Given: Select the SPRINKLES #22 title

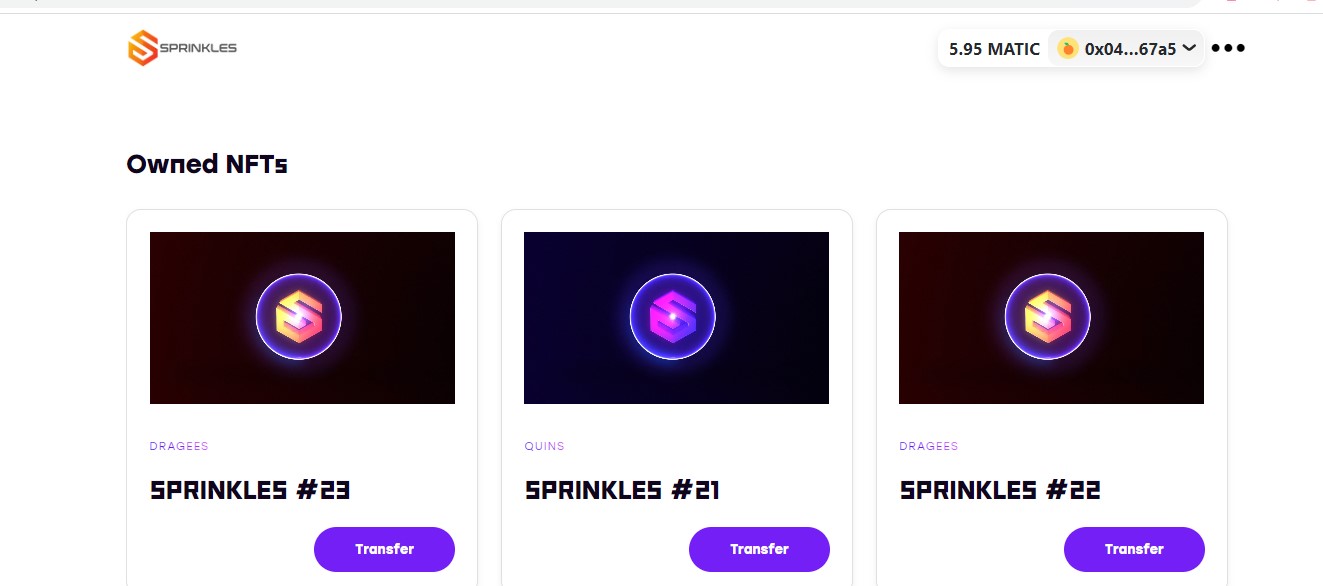Looking at the screenshot, I should (x=1000, y=490).
